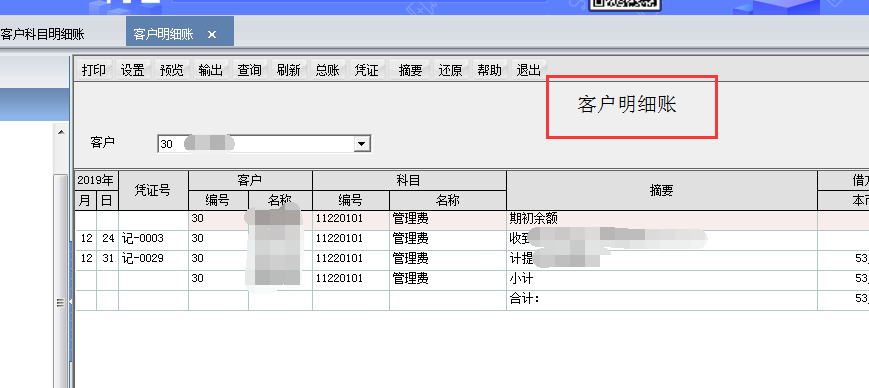Click 预览 to preview the ledger

tap(171, 70)
